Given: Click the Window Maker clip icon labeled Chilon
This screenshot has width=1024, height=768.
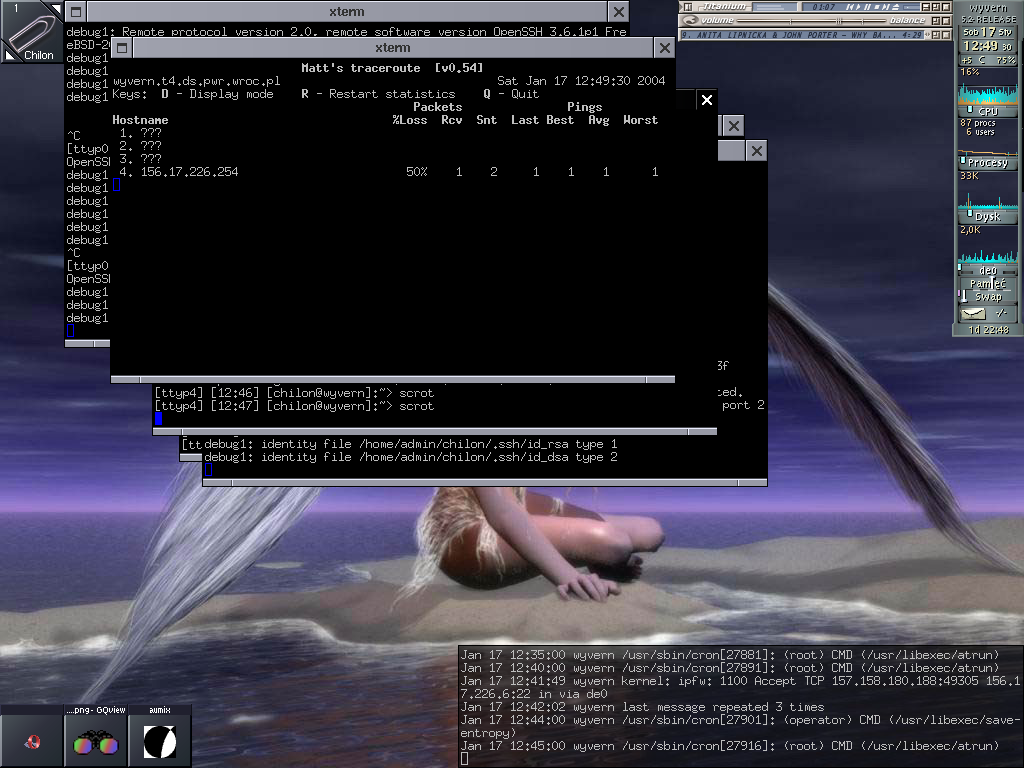Looking at the screenshot, I should pyautogui.click(x=30, y=32).
